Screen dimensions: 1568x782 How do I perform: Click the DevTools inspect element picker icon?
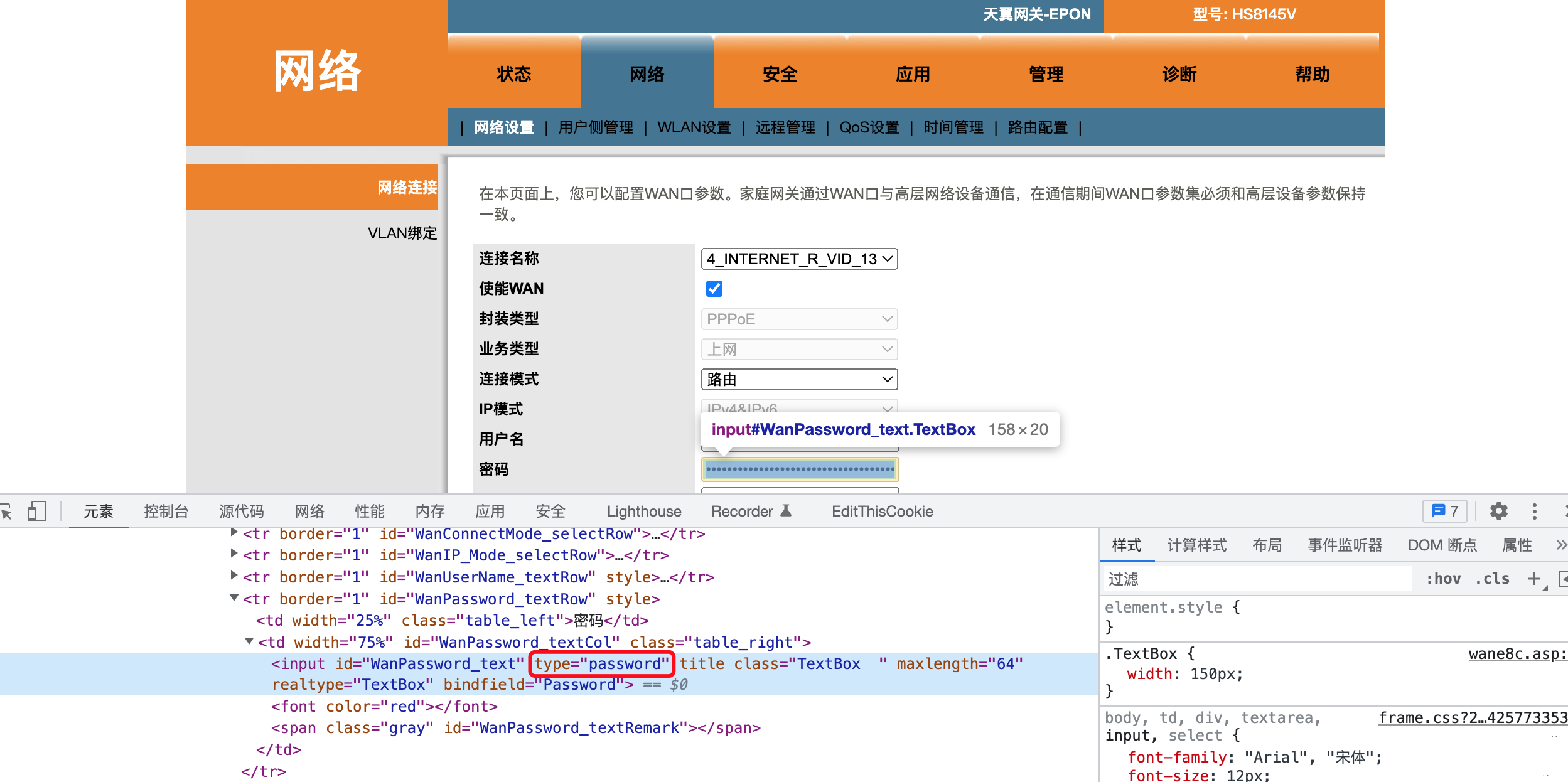(x=6, y=512)
